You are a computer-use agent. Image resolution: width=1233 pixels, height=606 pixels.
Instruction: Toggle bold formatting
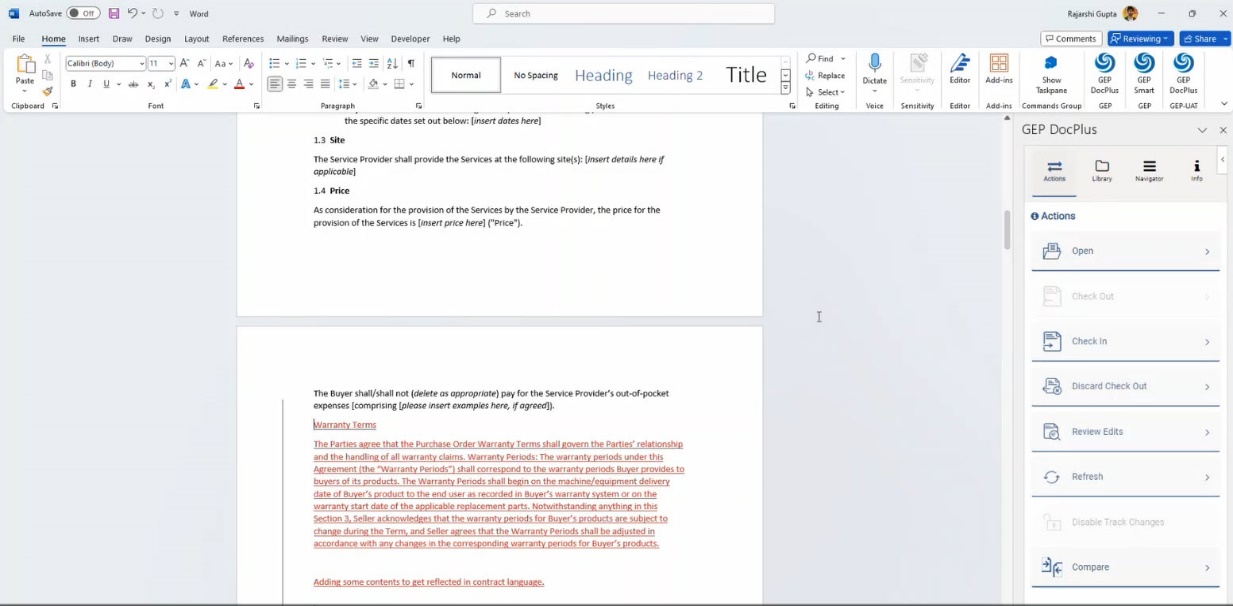(x=73, y=84)
